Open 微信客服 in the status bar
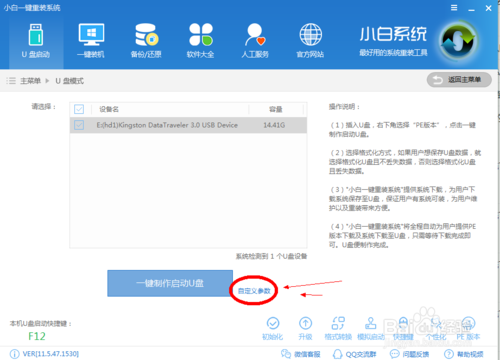Viewport: 500px width, 360px height. coord(300,354)
